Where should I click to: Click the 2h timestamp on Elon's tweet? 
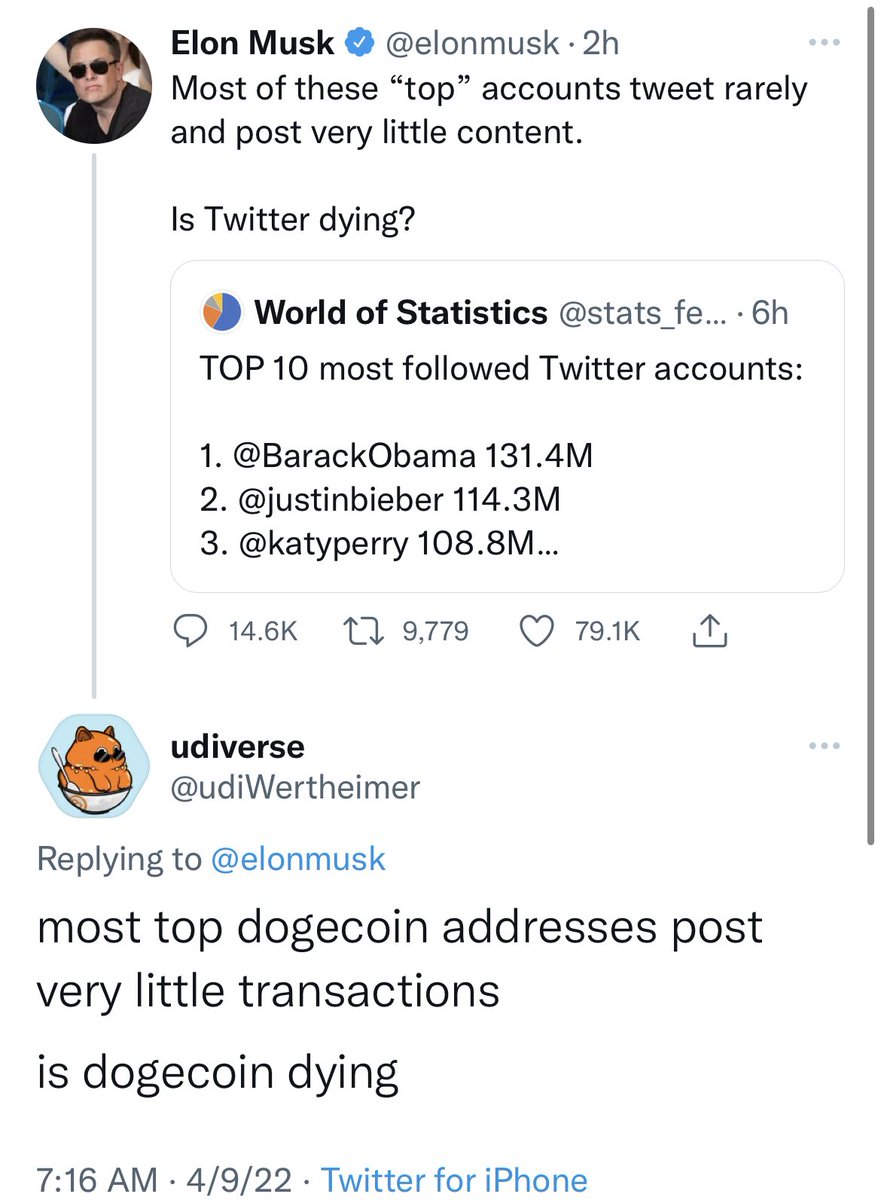[x=600, y=43]
